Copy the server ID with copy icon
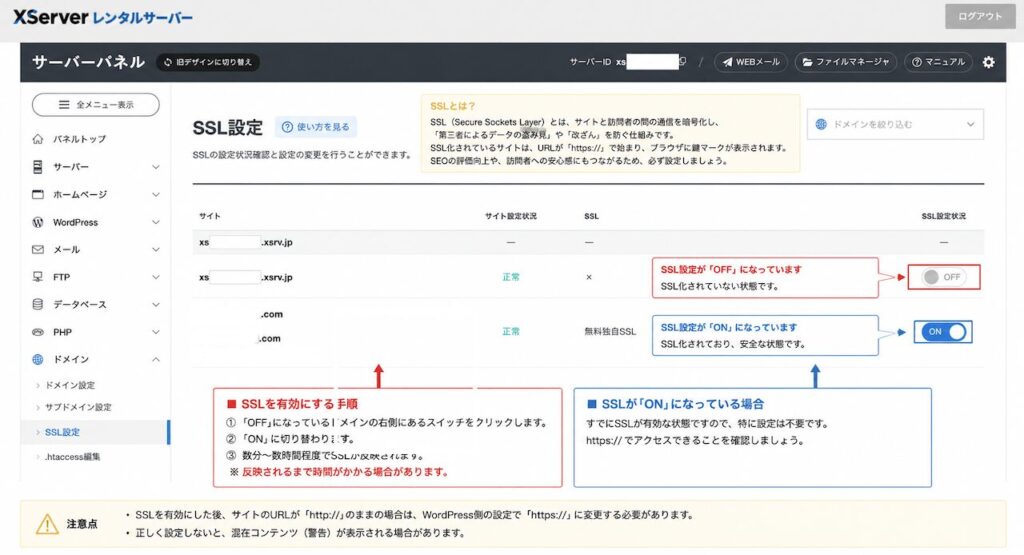 [682, 61]
